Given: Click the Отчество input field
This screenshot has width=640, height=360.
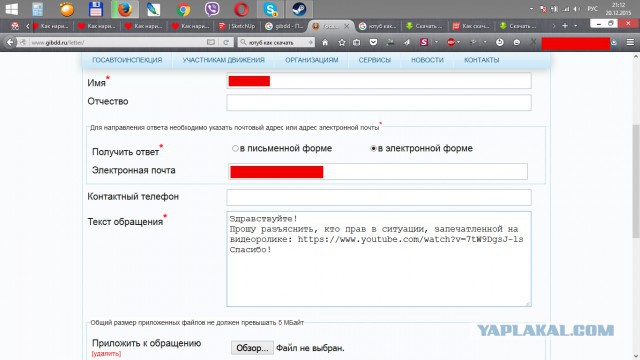Looking at the screenshot, I should pyautogui.click(x=379, y=102).
